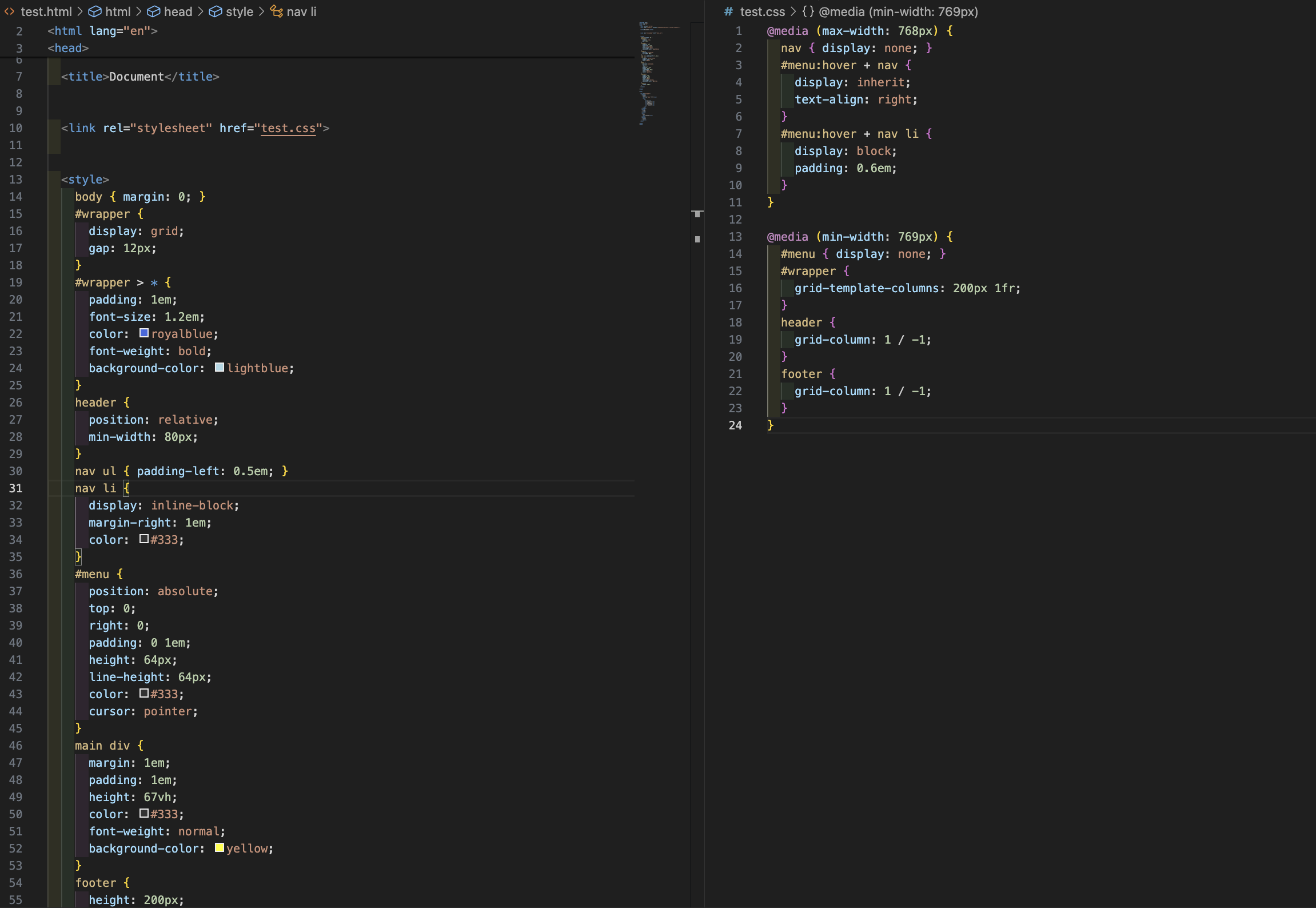Select the test.css breadcrumb item
The width and height of the screenshot is (1316, 908).
[762, 11]
